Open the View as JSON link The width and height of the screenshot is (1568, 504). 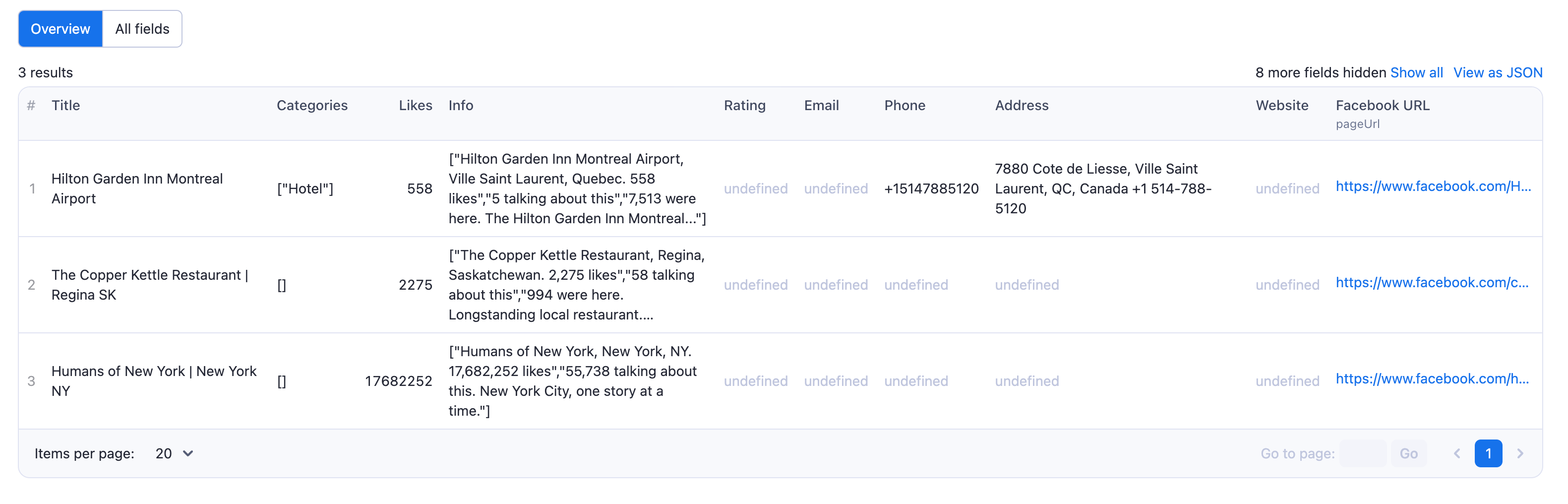click(1498, 72)
